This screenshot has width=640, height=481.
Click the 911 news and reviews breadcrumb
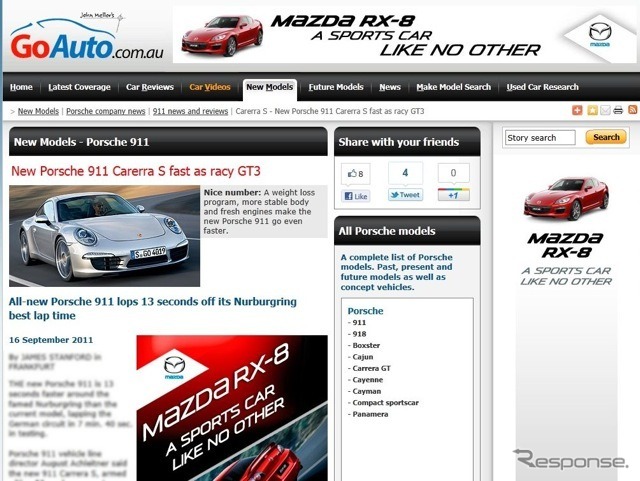click(x=190, y=111)
